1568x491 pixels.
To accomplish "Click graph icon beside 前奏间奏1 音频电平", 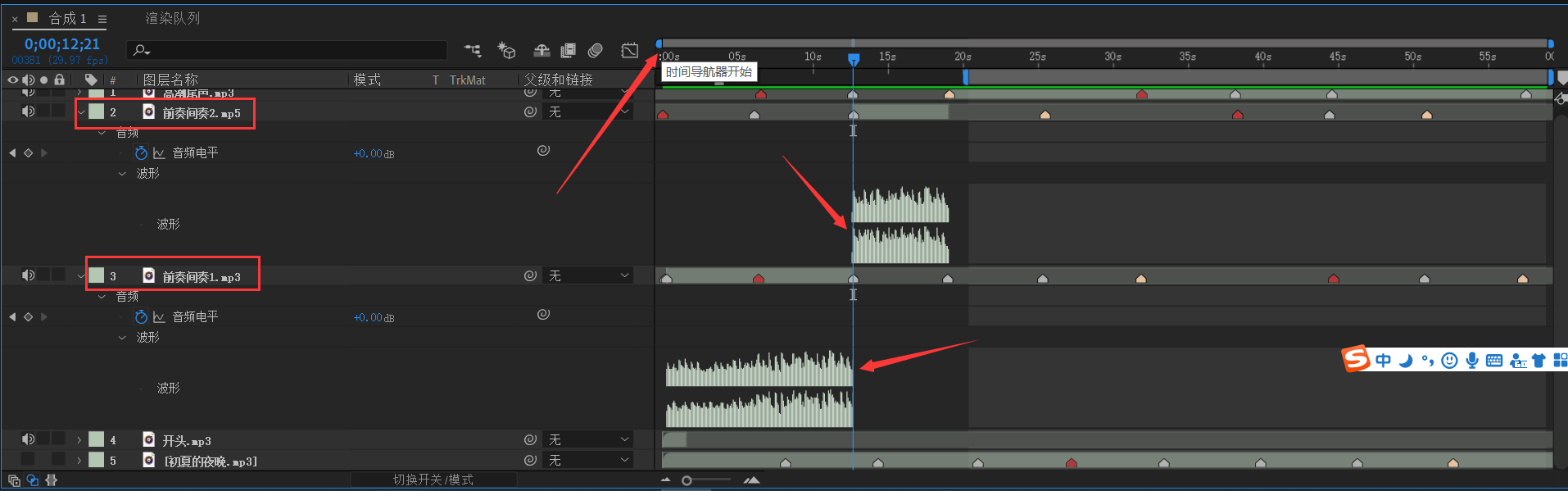I will 159,317.
